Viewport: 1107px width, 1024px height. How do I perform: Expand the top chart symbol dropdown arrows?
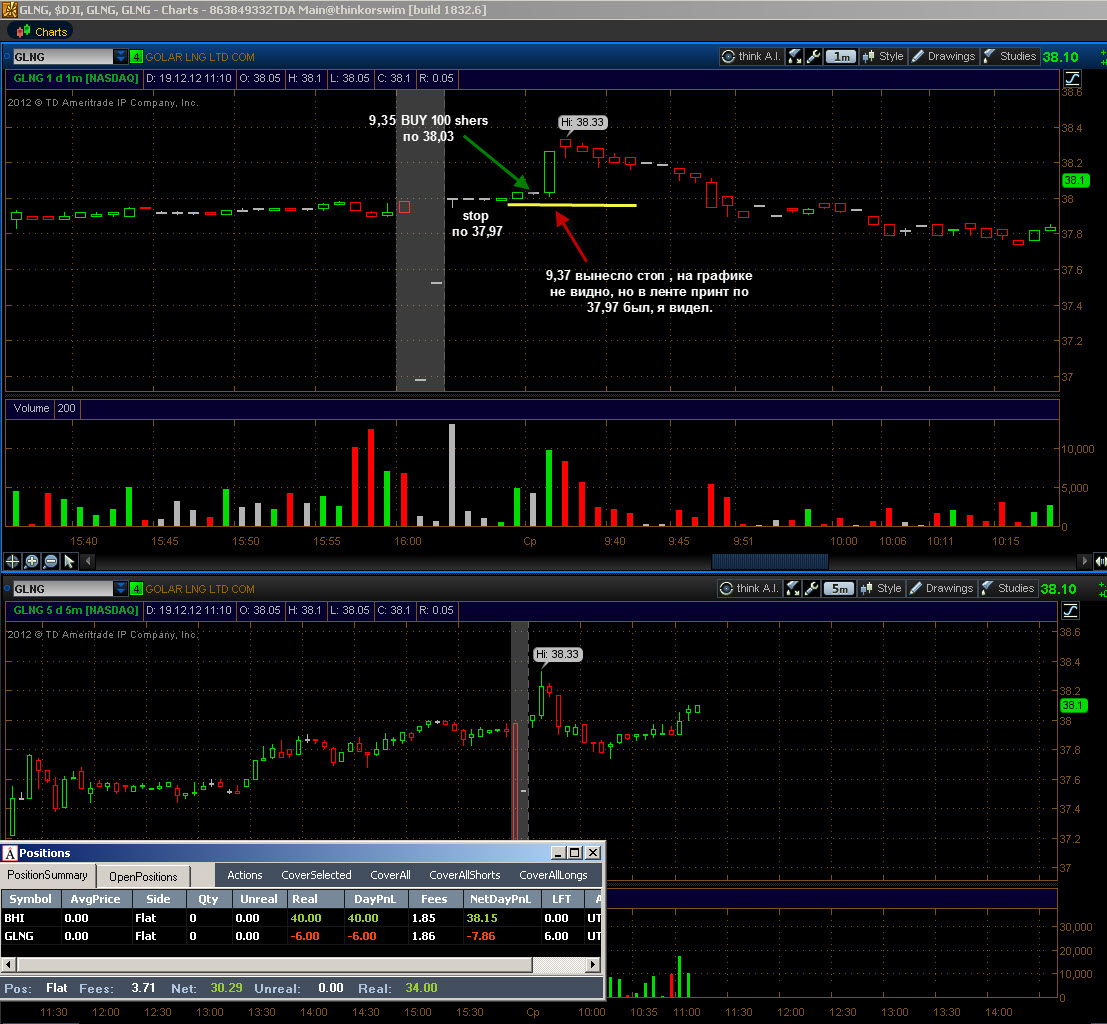pyautogui.click(x=121, y=56)
